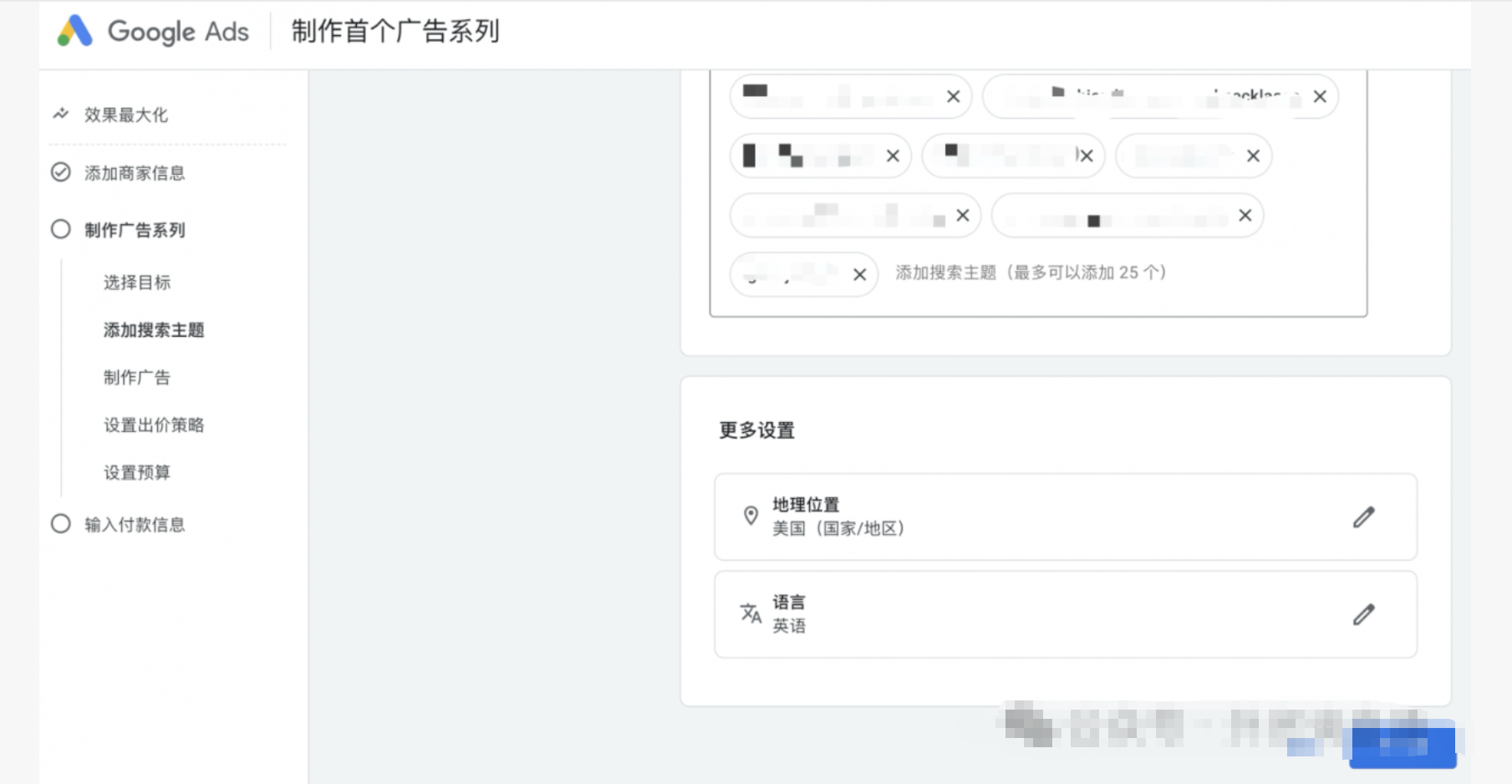Open 效果最大化 in the sidebar
Screen dimensions: 1512x784
[125, 115]
